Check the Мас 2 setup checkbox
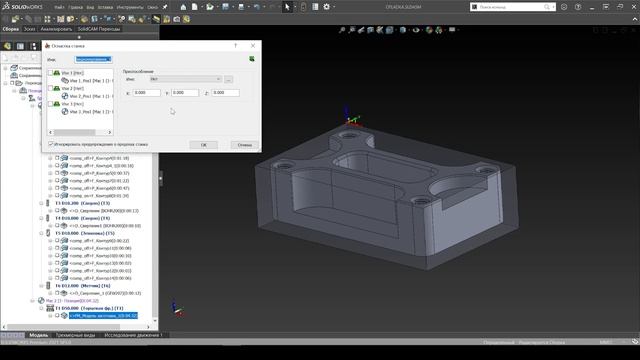 pos(51,88)
